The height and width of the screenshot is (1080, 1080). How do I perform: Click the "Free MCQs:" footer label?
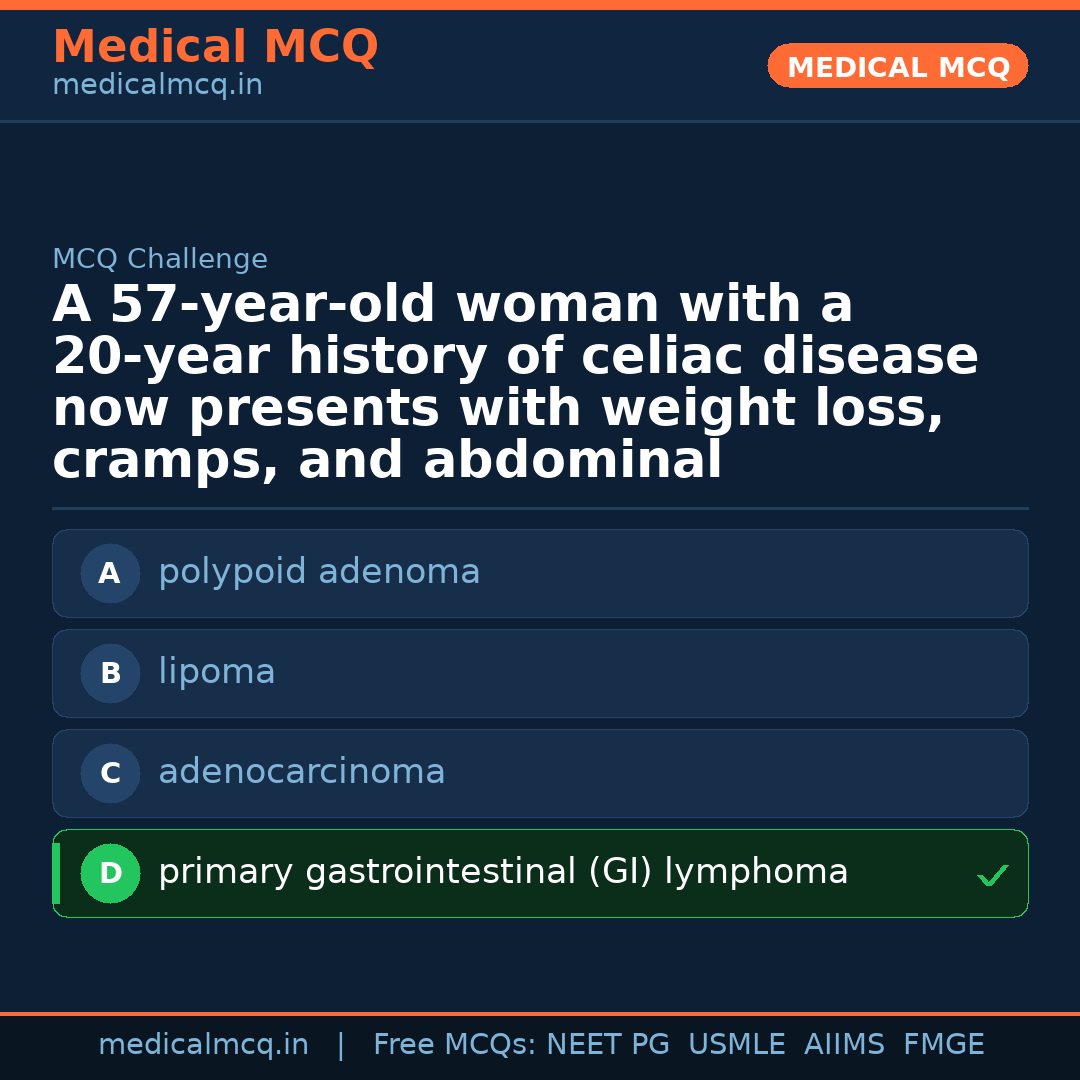[455, 1045]
